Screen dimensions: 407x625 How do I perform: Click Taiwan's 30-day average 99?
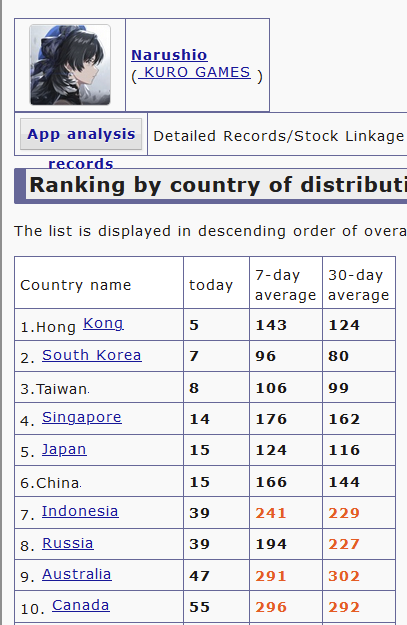pyautogui.click(x=338, y=388)
